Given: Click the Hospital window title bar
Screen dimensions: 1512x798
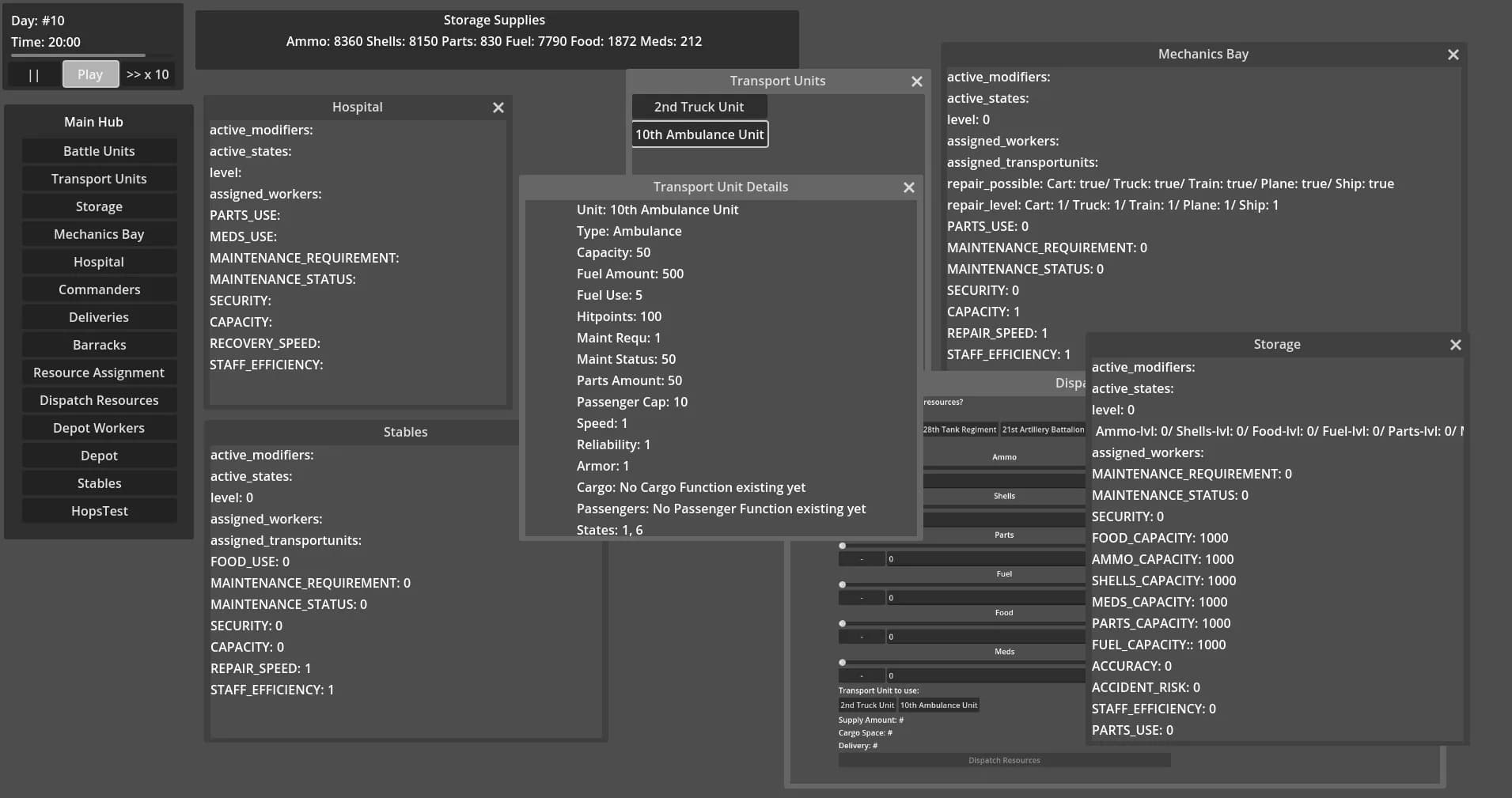Looking at the screenshot, I should click(357, 107).
